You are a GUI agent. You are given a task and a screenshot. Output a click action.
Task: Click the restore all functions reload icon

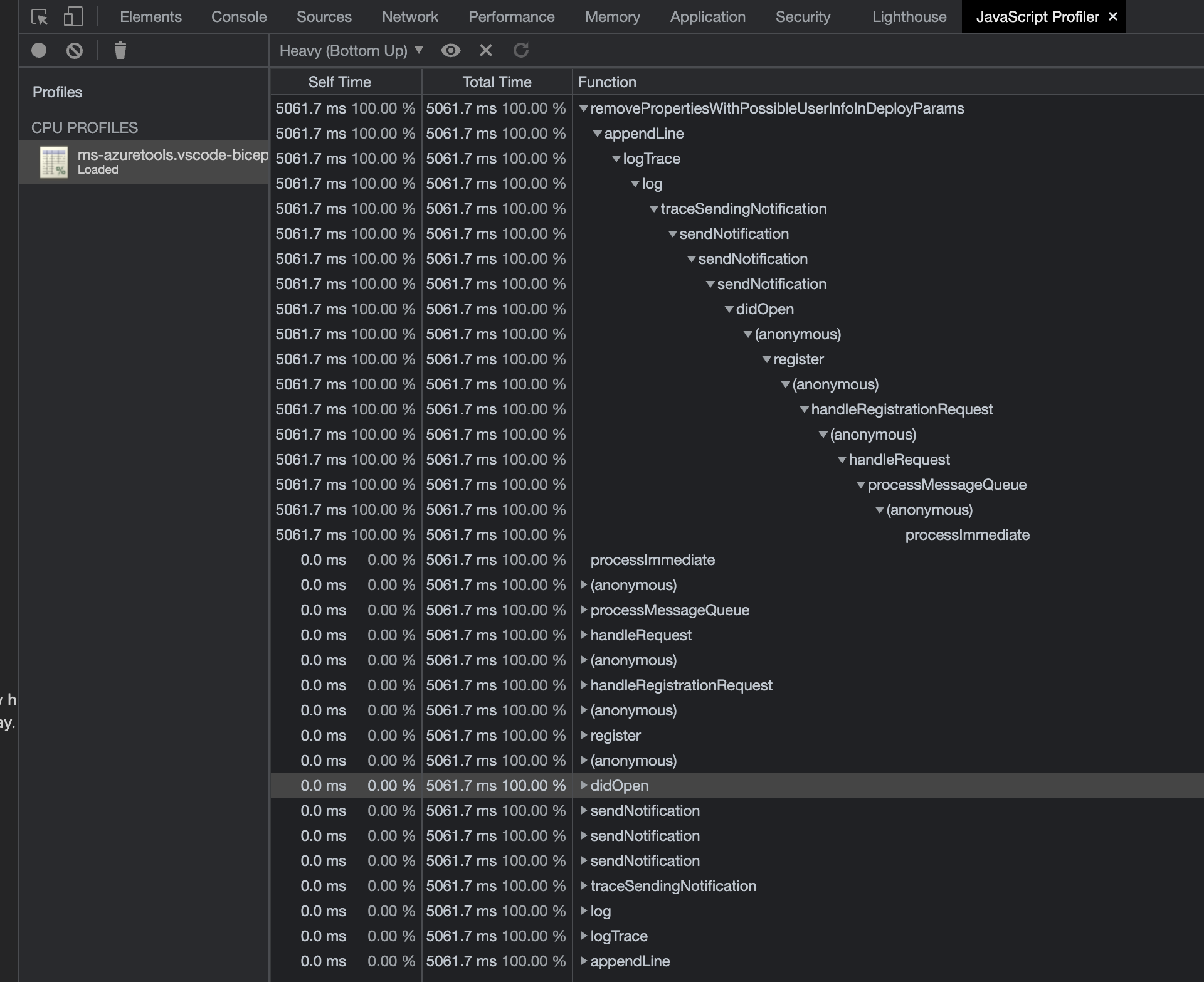click(521, 50)
